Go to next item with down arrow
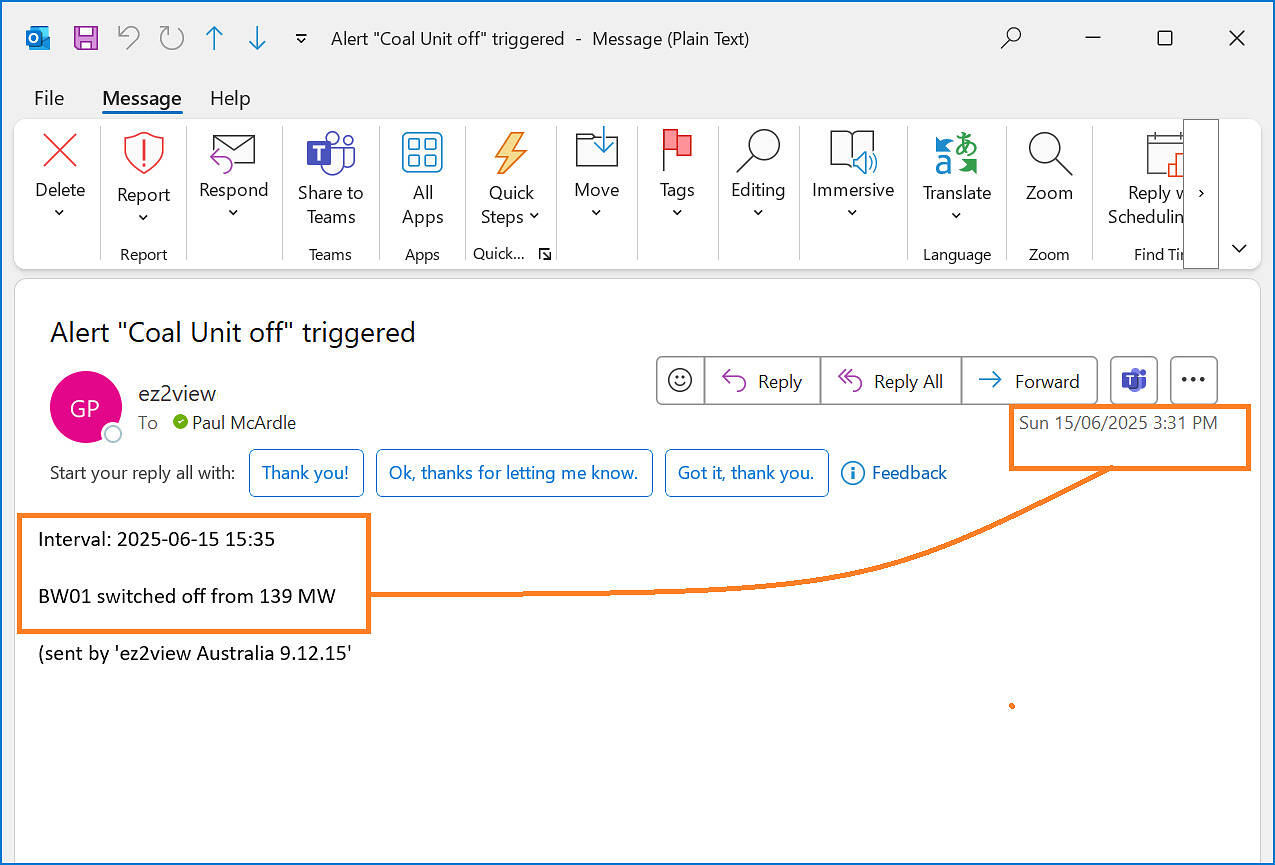Image resolution: width=1275 pixels, height=865 pixels. pos(257,38)
